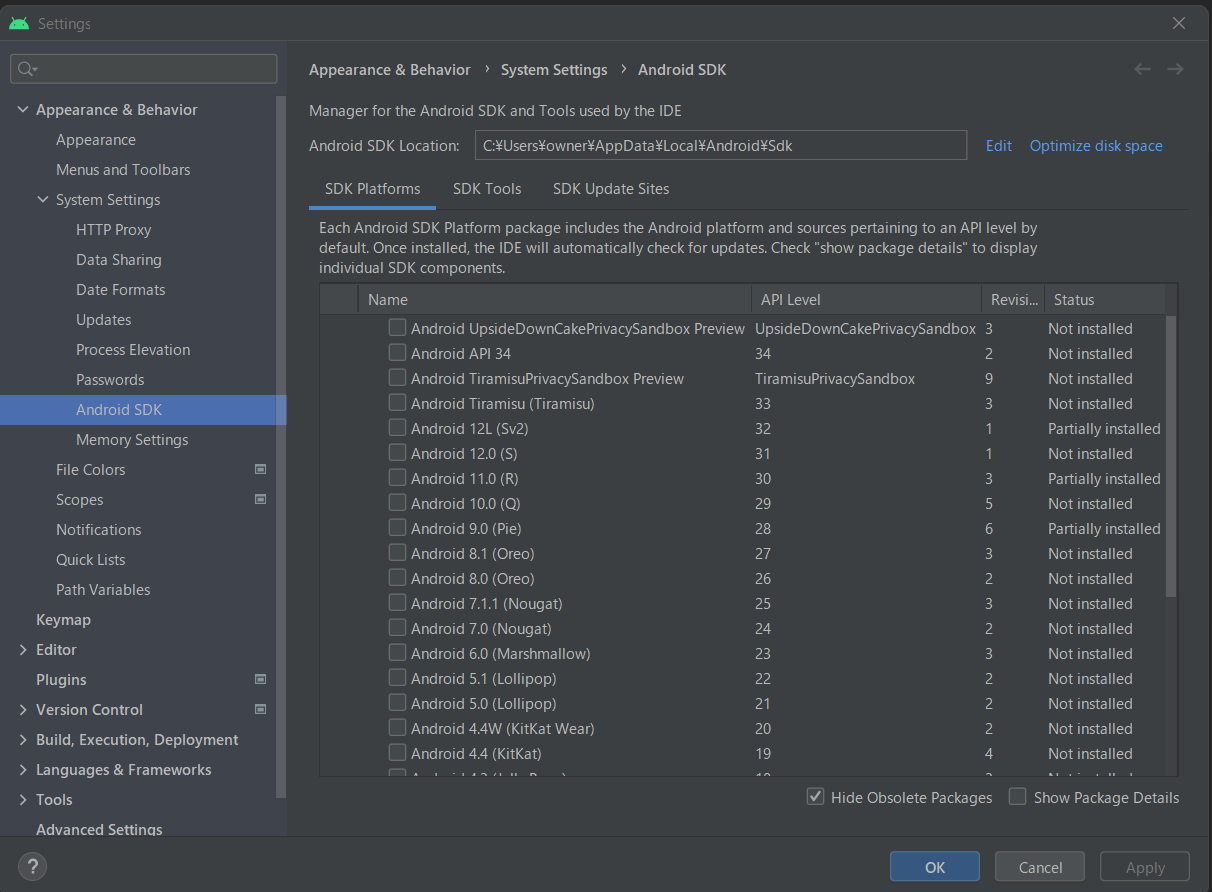Sort the table by API Level header
1212x892 pixels.
tap(866, 299)
